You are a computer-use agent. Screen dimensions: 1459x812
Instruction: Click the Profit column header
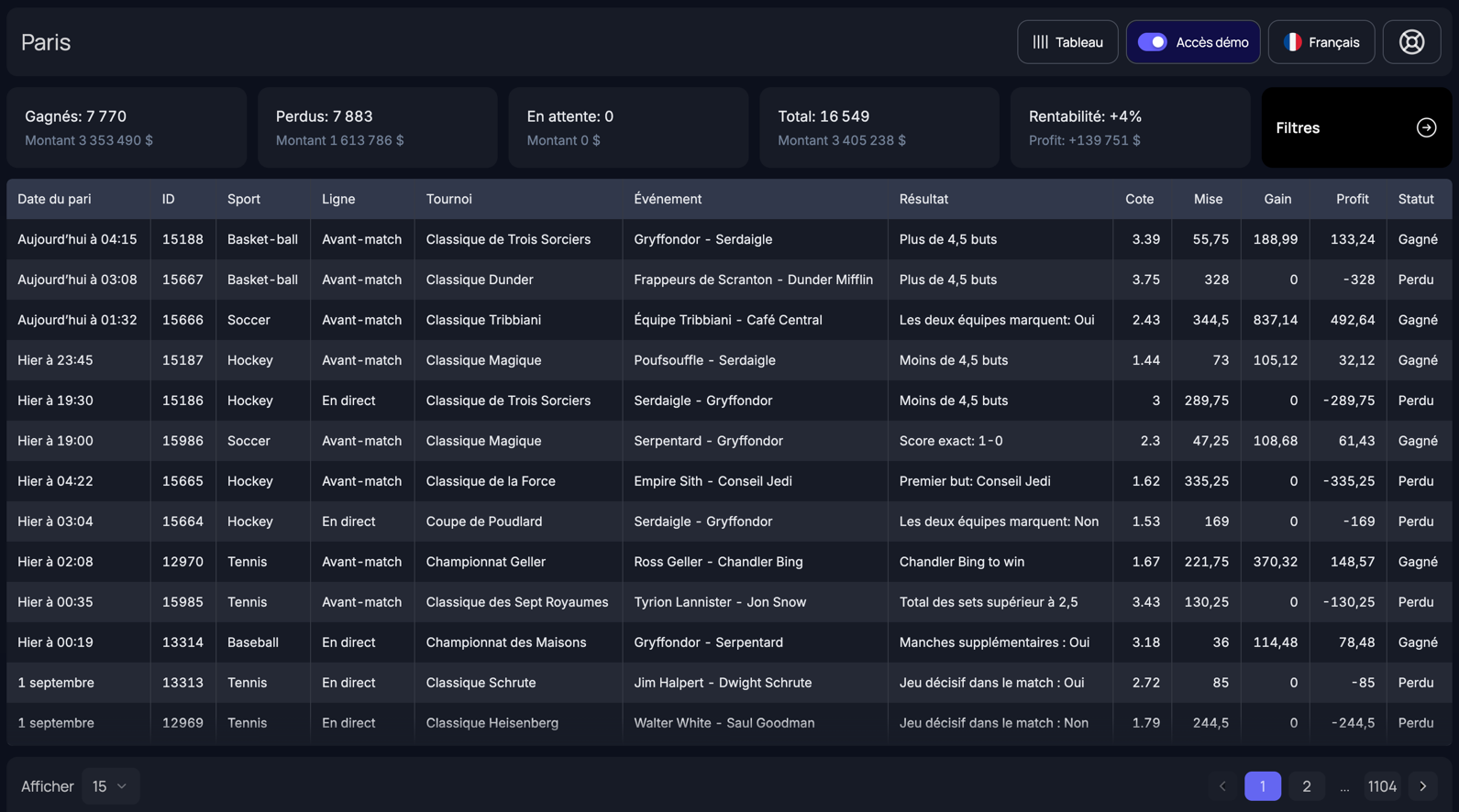click(x=1352, y=199)
